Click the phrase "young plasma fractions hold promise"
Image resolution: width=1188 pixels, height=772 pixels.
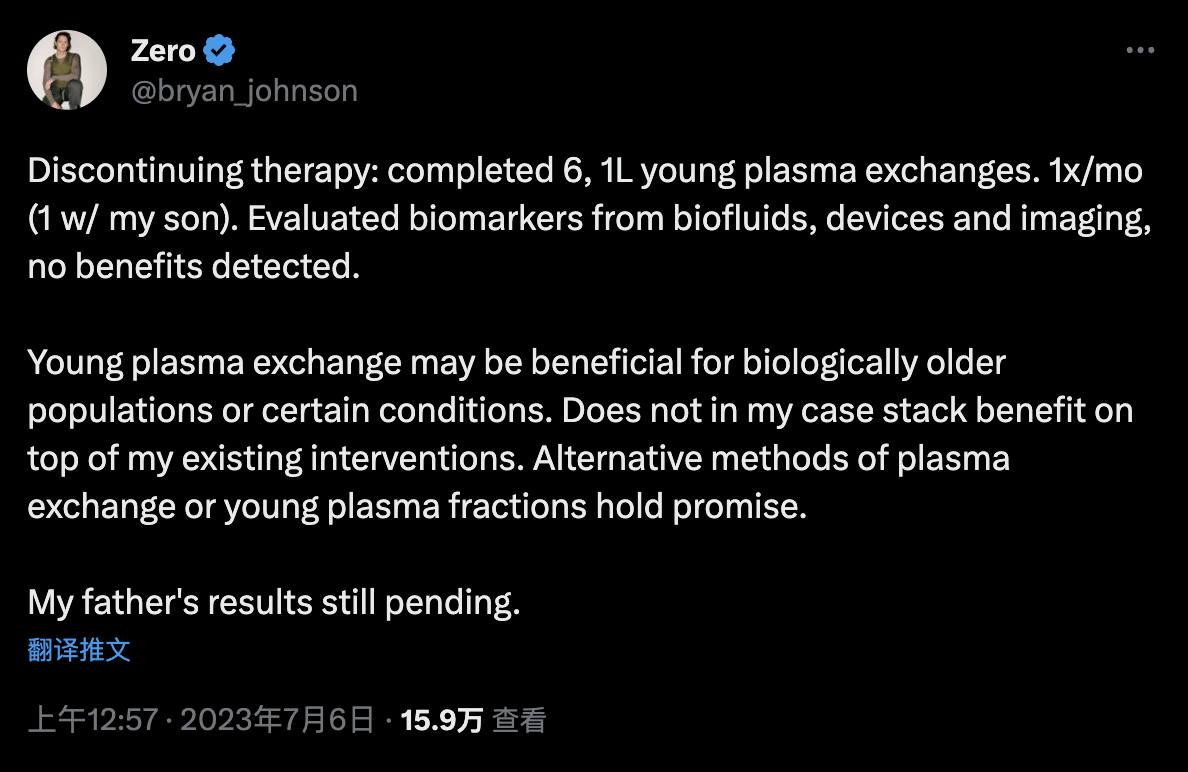513,506
